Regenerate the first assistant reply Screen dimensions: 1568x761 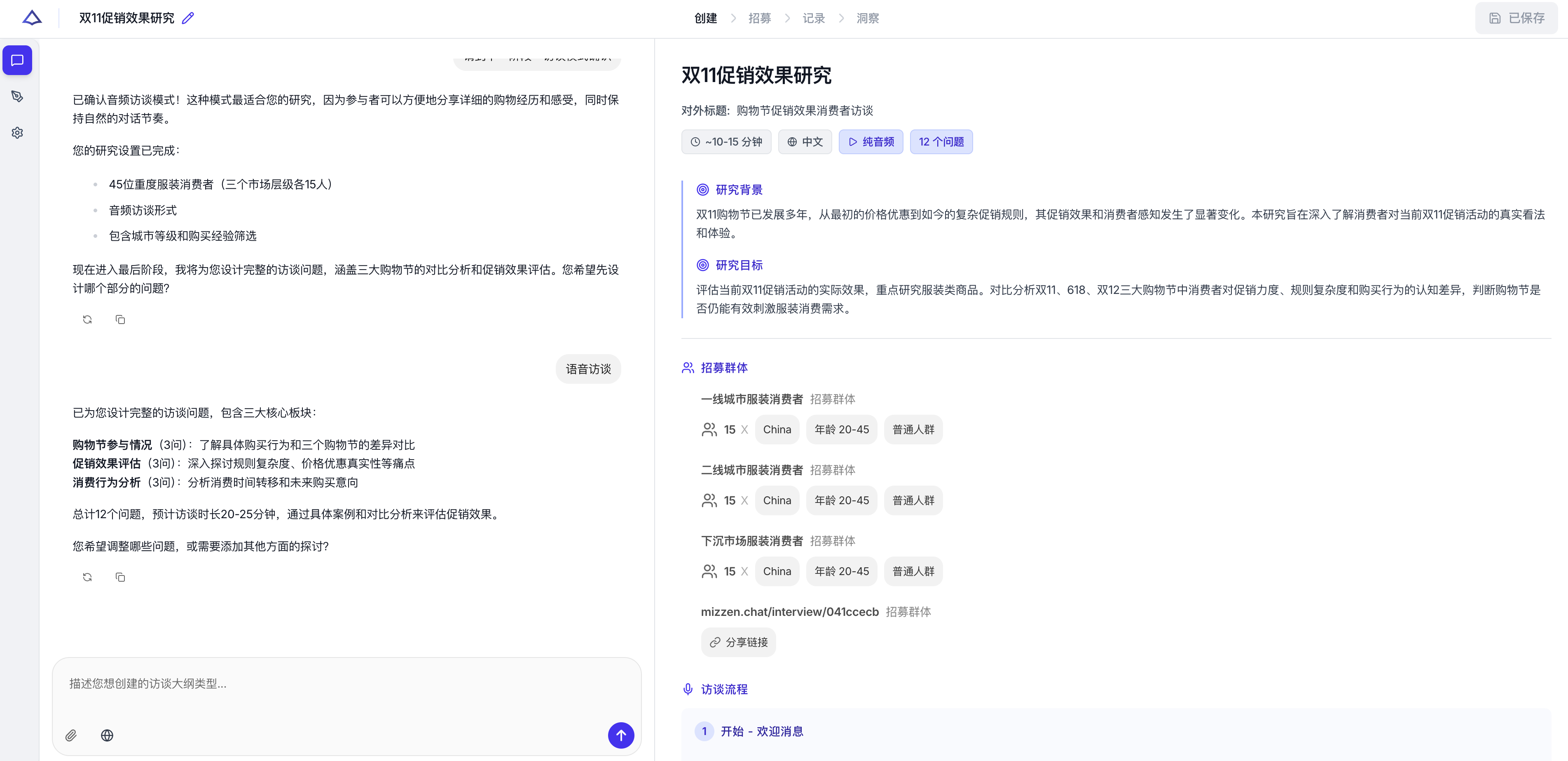click(x=87, y=319)
